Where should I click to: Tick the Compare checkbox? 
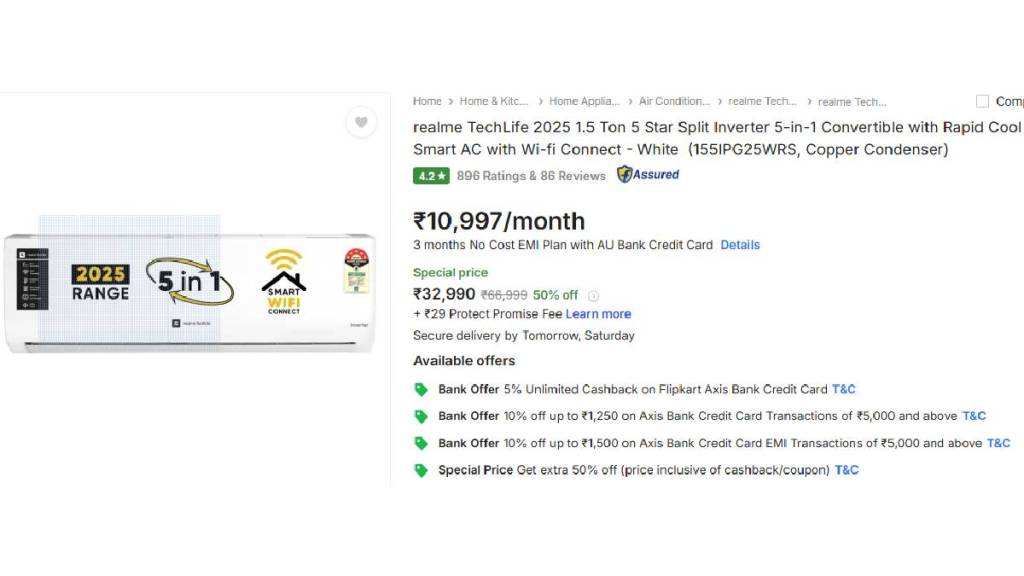coord(982,101)
